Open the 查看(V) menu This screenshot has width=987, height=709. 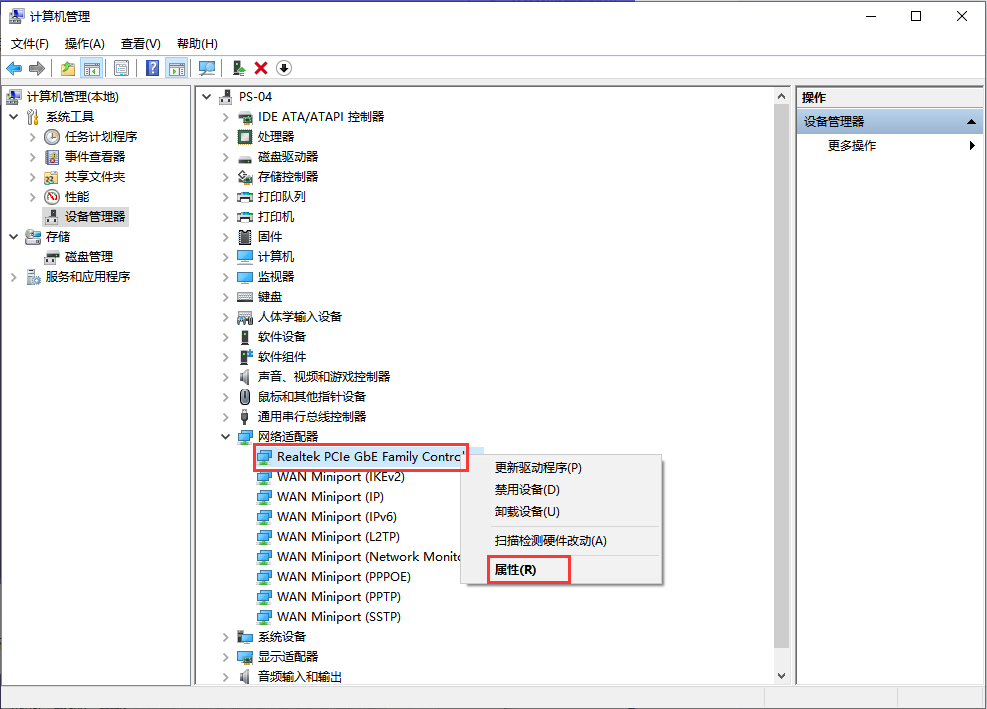pyautogui.click(x=140, y=43)
